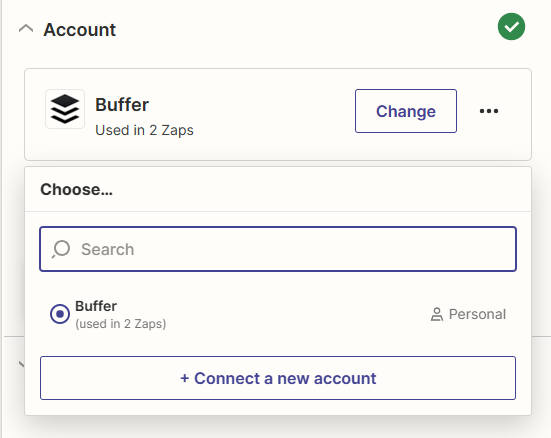The image size is (551, 438).
Task: Click the "Used in 2 Zaps" subtitle
Action: coord(144,130)
